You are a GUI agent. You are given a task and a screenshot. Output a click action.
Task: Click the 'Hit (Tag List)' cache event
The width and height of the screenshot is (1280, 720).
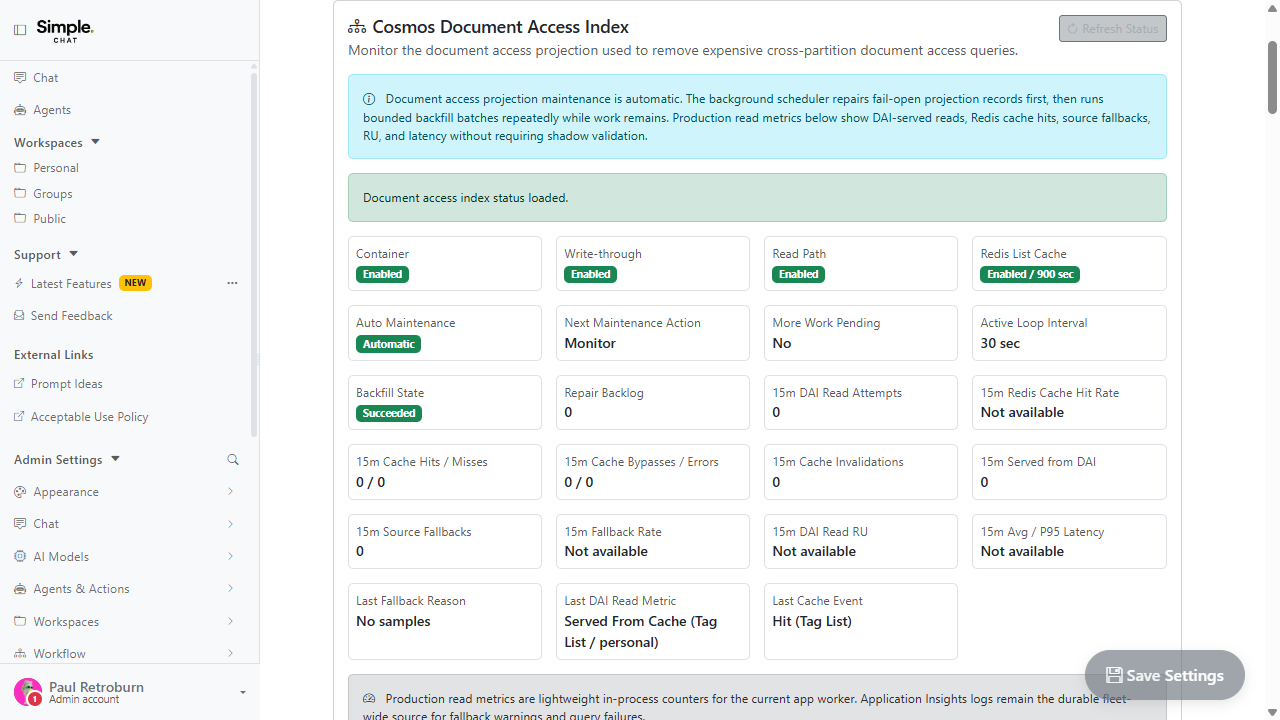click(812, 621)
